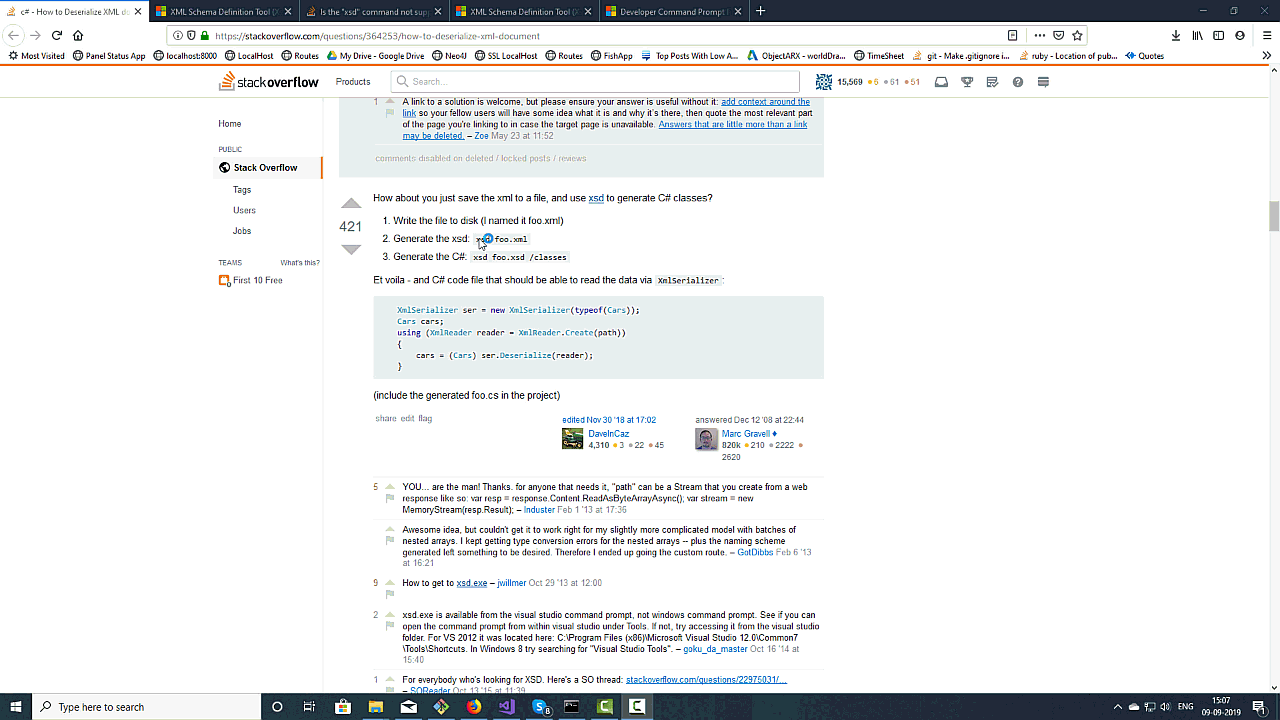Viewport: 1280px width, 720px height.
Task: Open the stackoverflow.com/questions/22975031 link
Action: (706, 680)
